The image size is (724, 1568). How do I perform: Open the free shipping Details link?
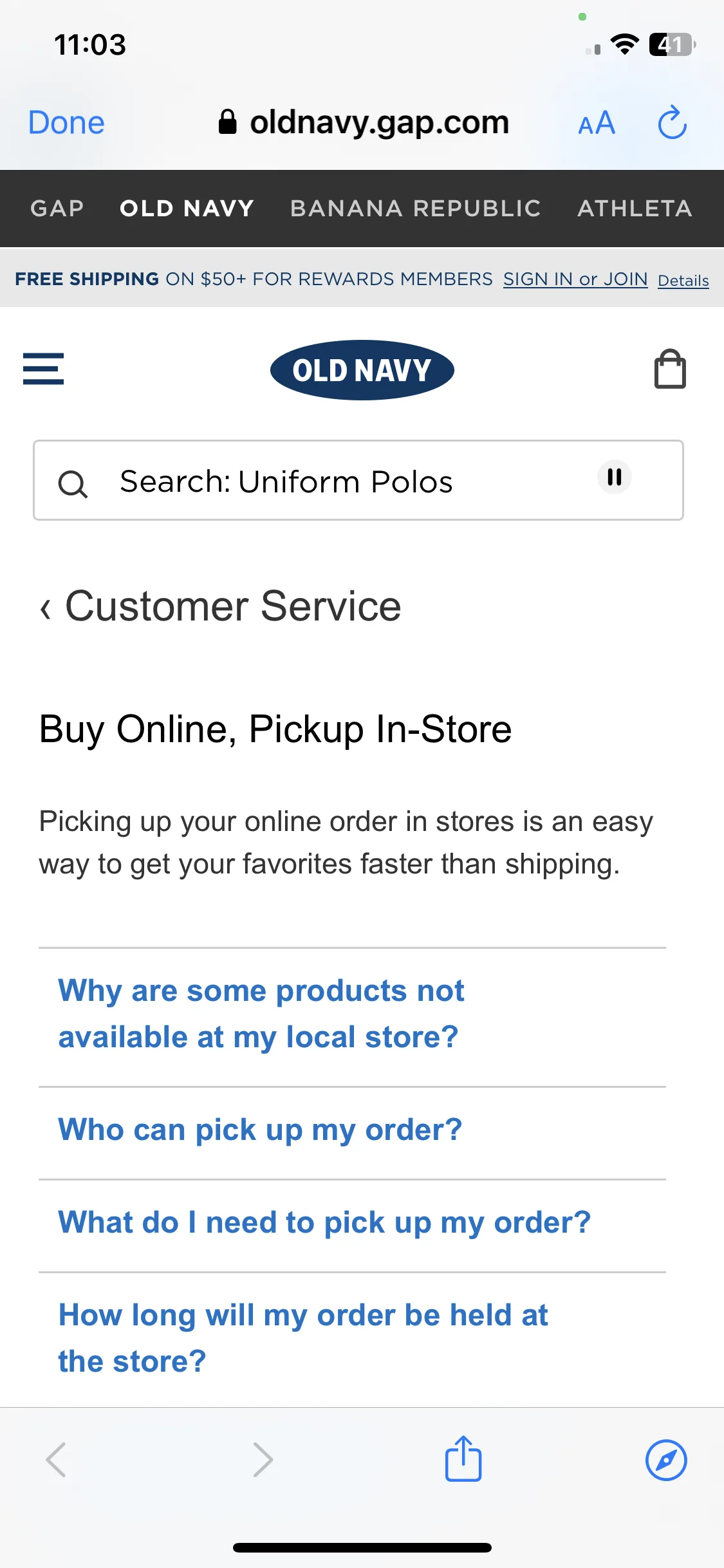tap(683, 281)
